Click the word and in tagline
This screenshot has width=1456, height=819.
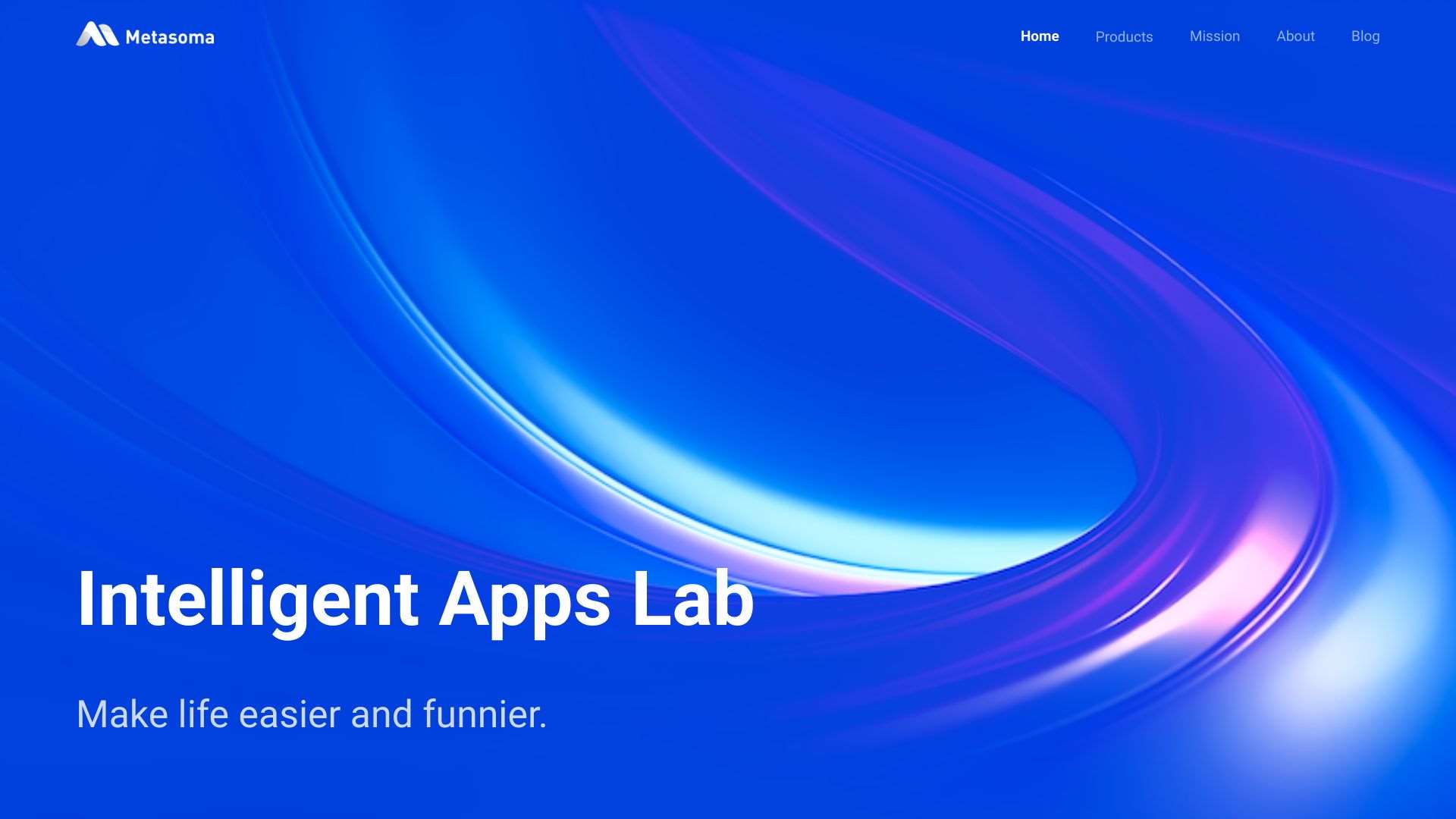(381, 714)
